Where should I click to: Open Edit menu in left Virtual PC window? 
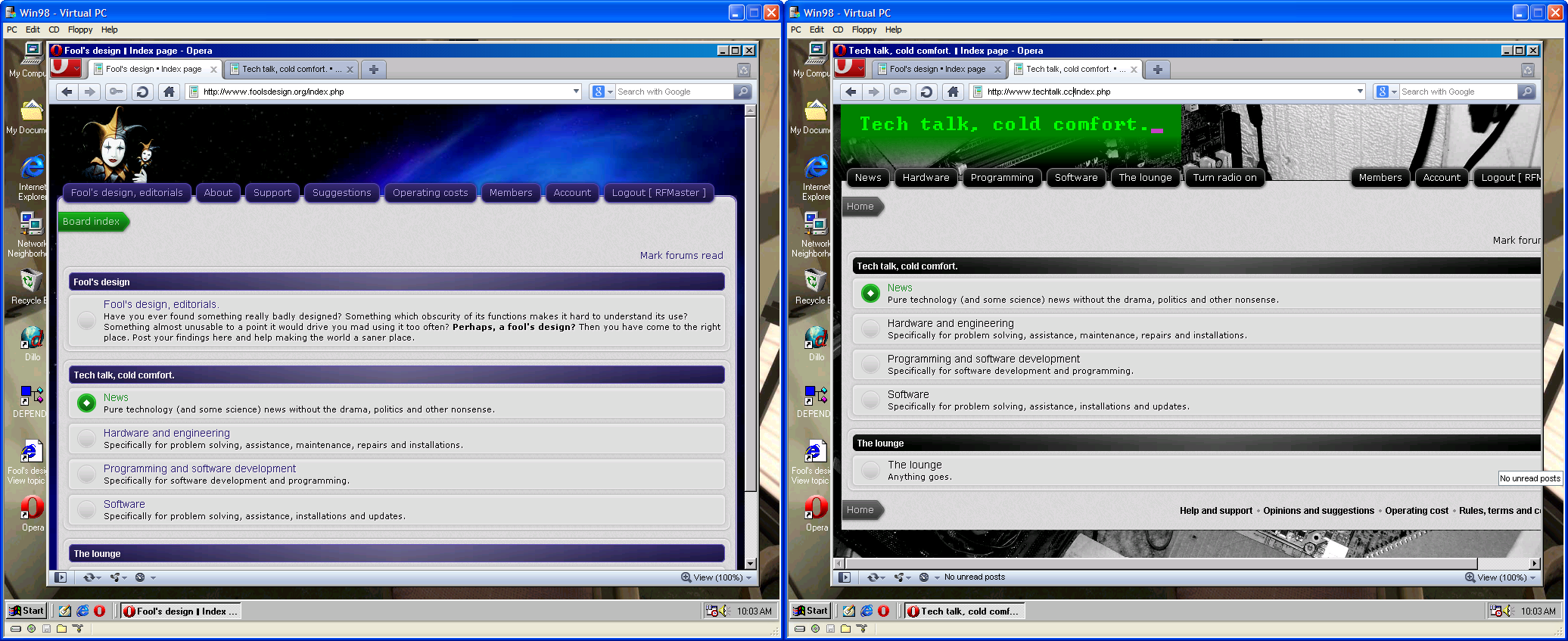[x=33, y=30]
